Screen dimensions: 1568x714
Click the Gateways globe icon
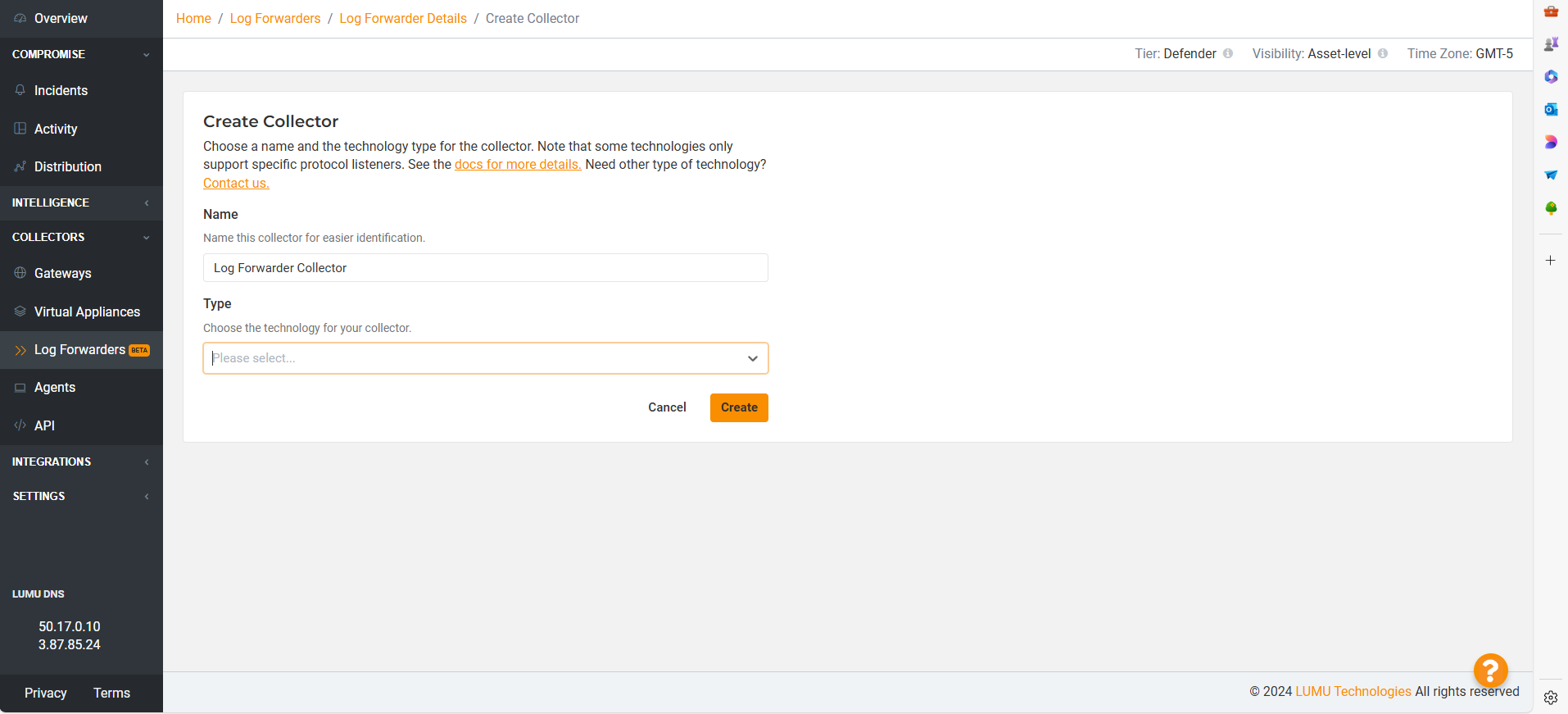click(x=20, y=273)
